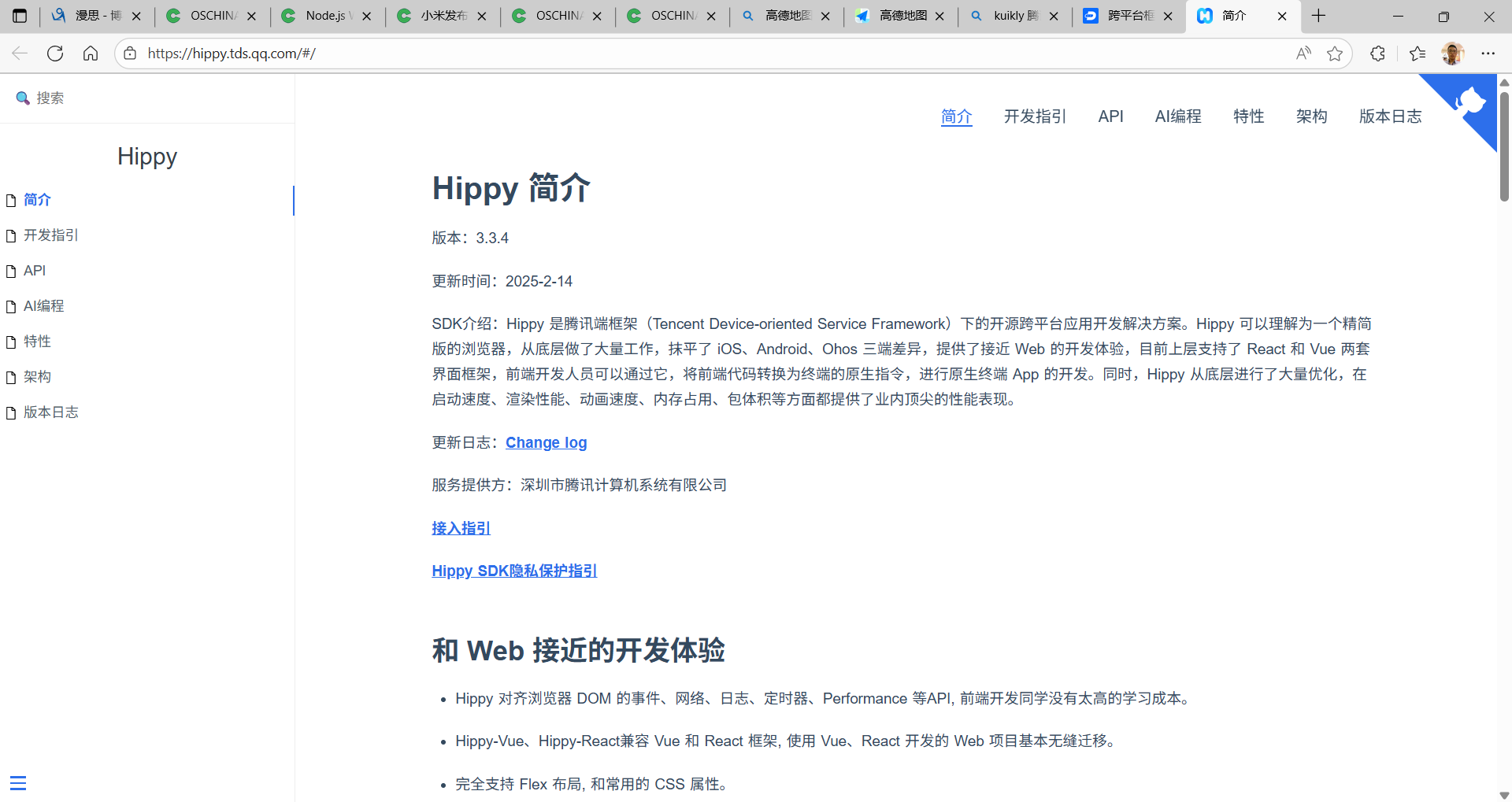
Task: Open 架构 in the top navigation
Action: (1312, 116)
